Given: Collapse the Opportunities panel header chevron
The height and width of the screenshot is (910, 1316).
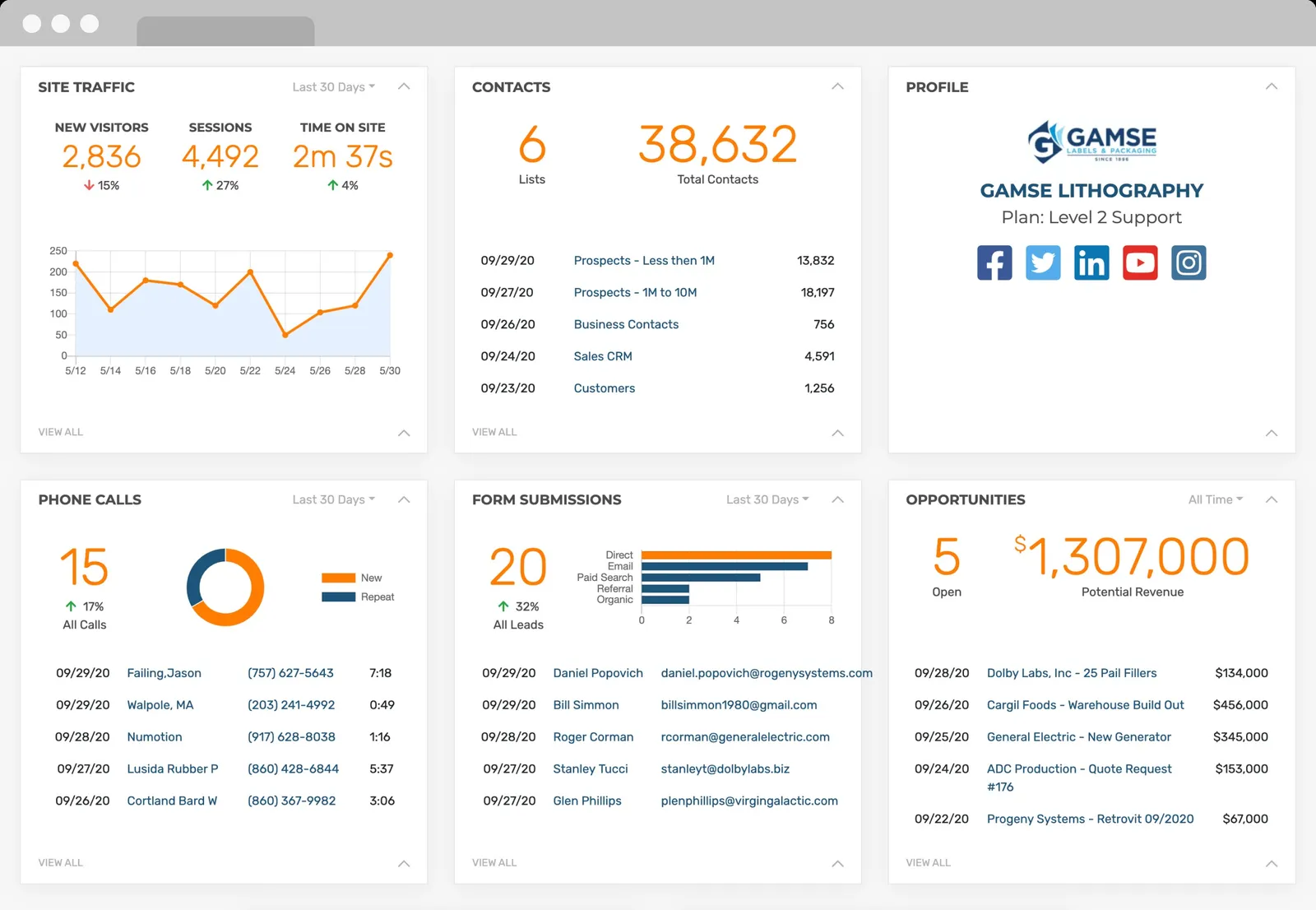Looking at the screenshot, I should [x=1272, y=499].
